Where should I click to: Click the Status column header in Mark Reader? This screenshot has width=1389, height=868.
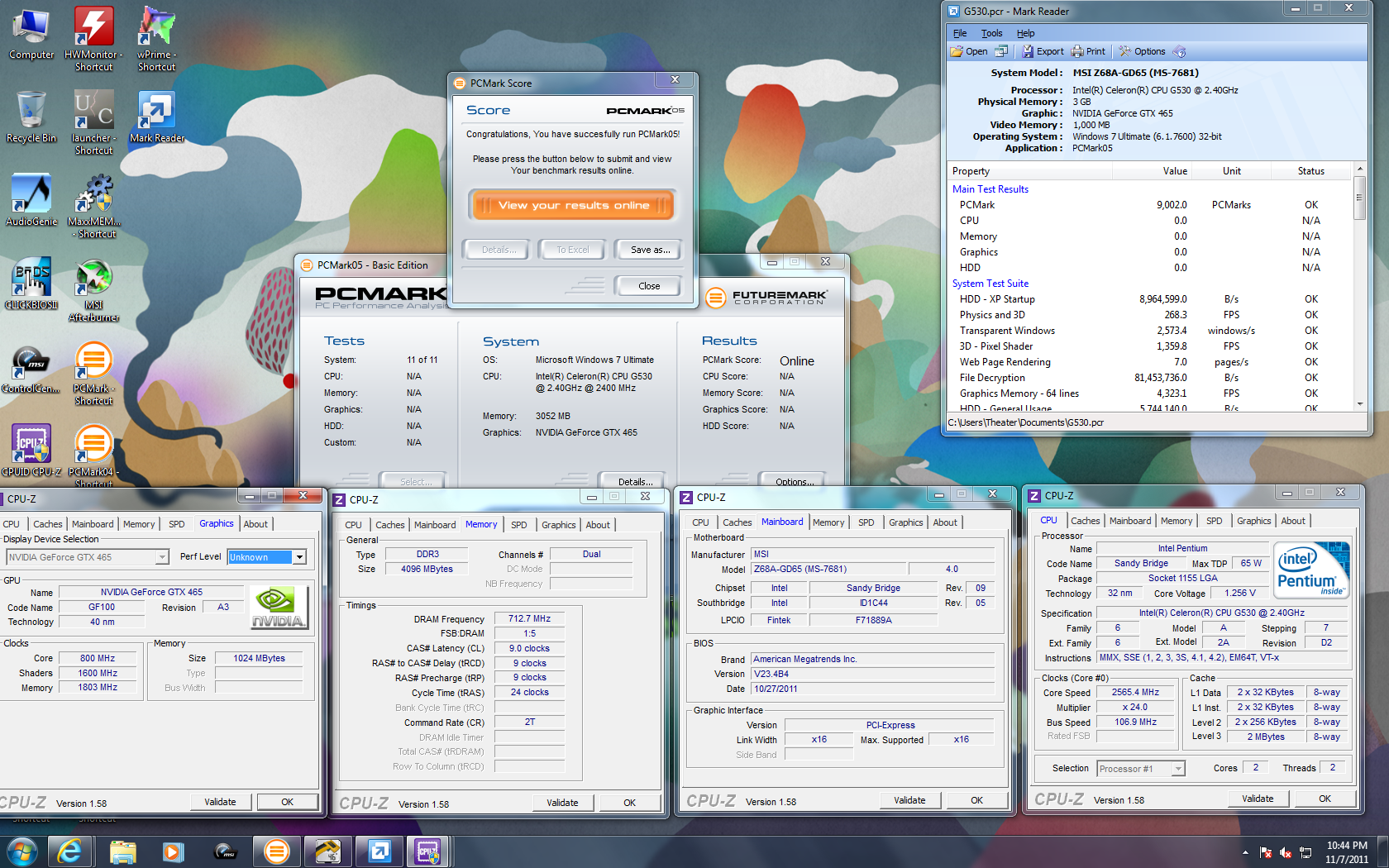click(1310, 171)
